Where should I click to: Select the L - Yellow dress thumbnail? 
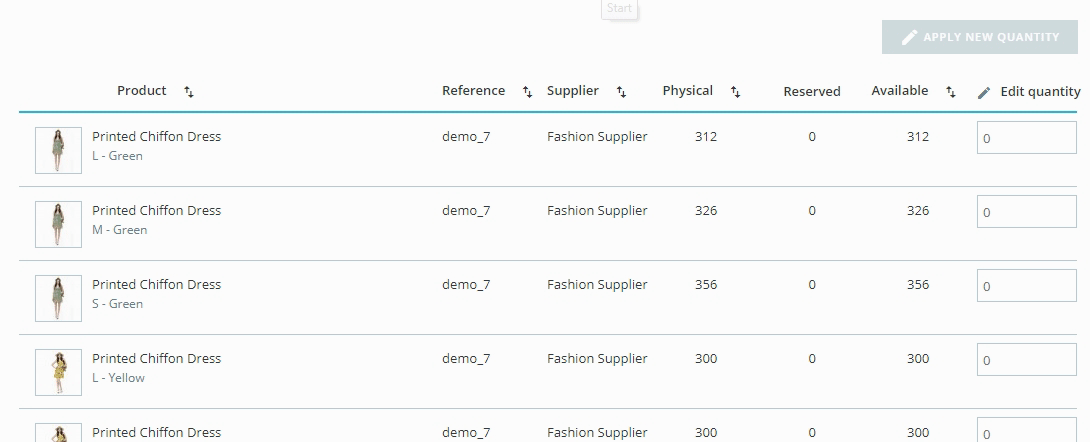(x=58, y=372)
